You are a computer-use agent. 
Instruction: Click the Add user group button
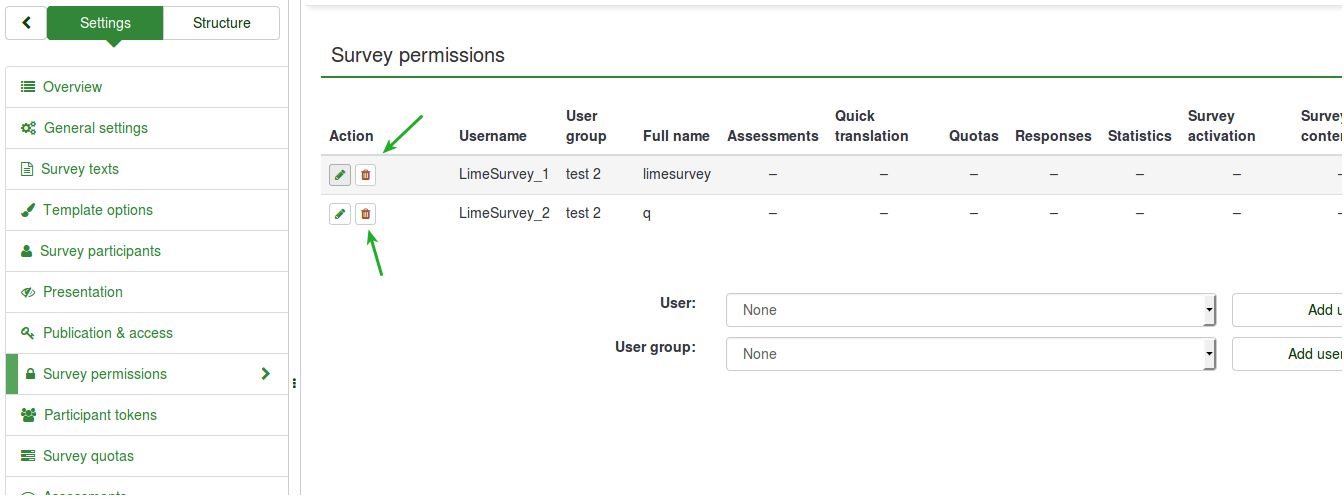[x=1290, y=354]
